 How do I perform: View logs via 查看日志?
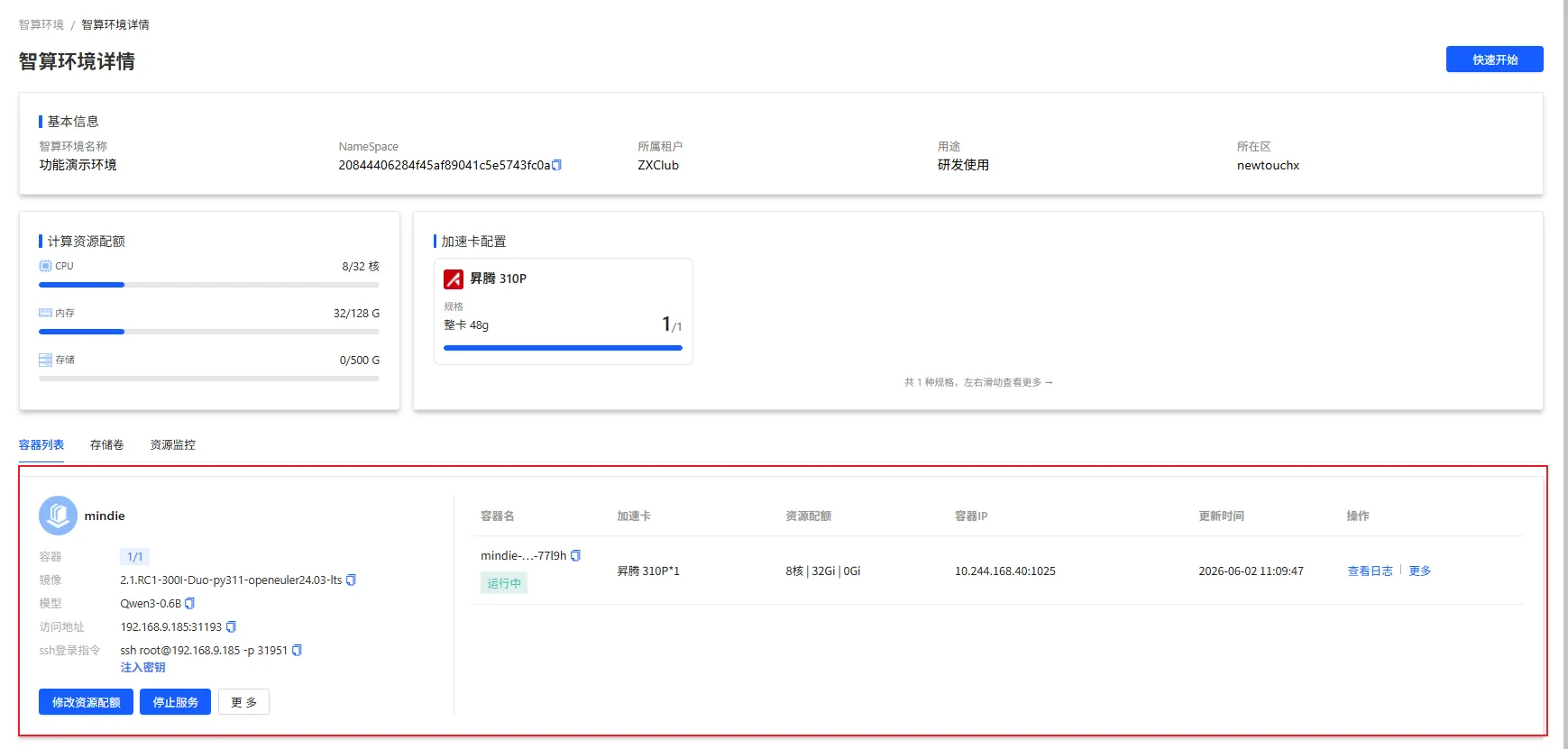click(x=1370, y=571)
